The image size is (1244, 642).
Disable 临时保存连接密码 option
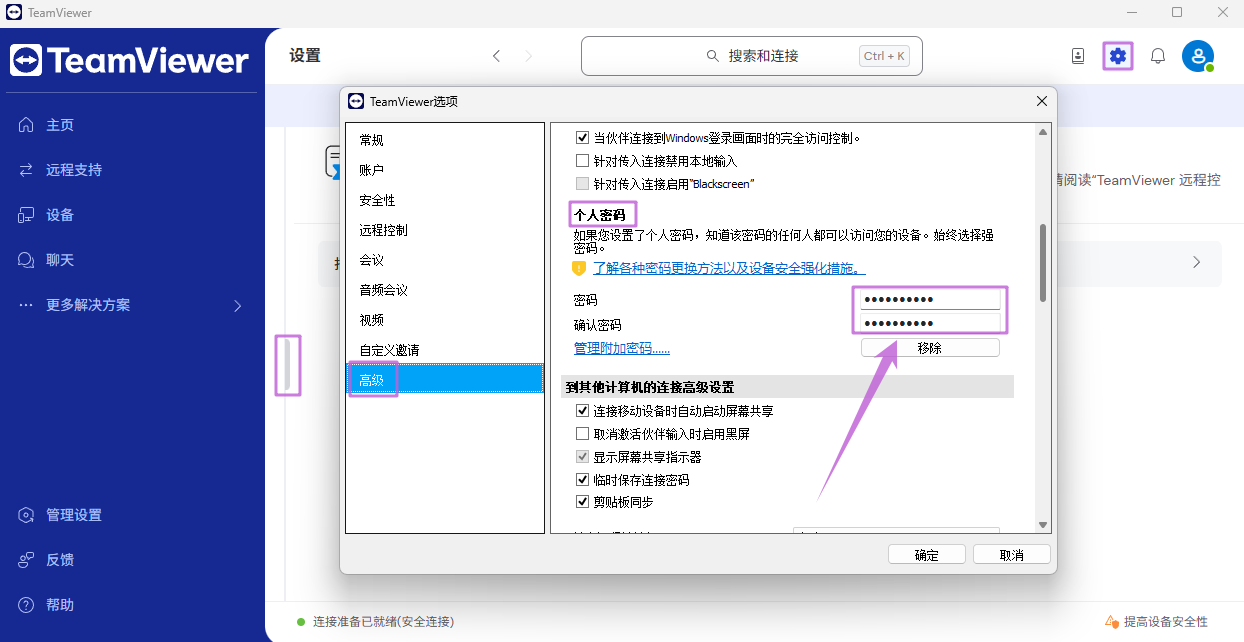[583, 478]
